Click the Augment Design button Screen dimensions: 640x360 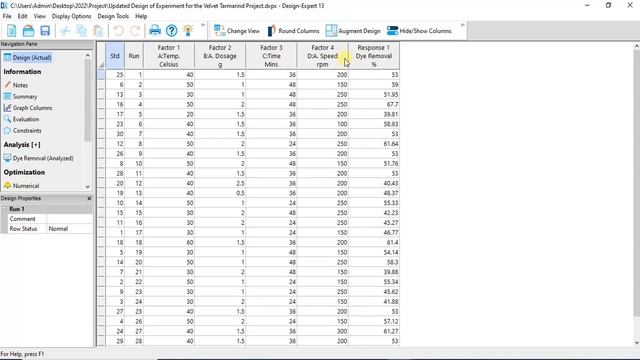click(353, 31)
